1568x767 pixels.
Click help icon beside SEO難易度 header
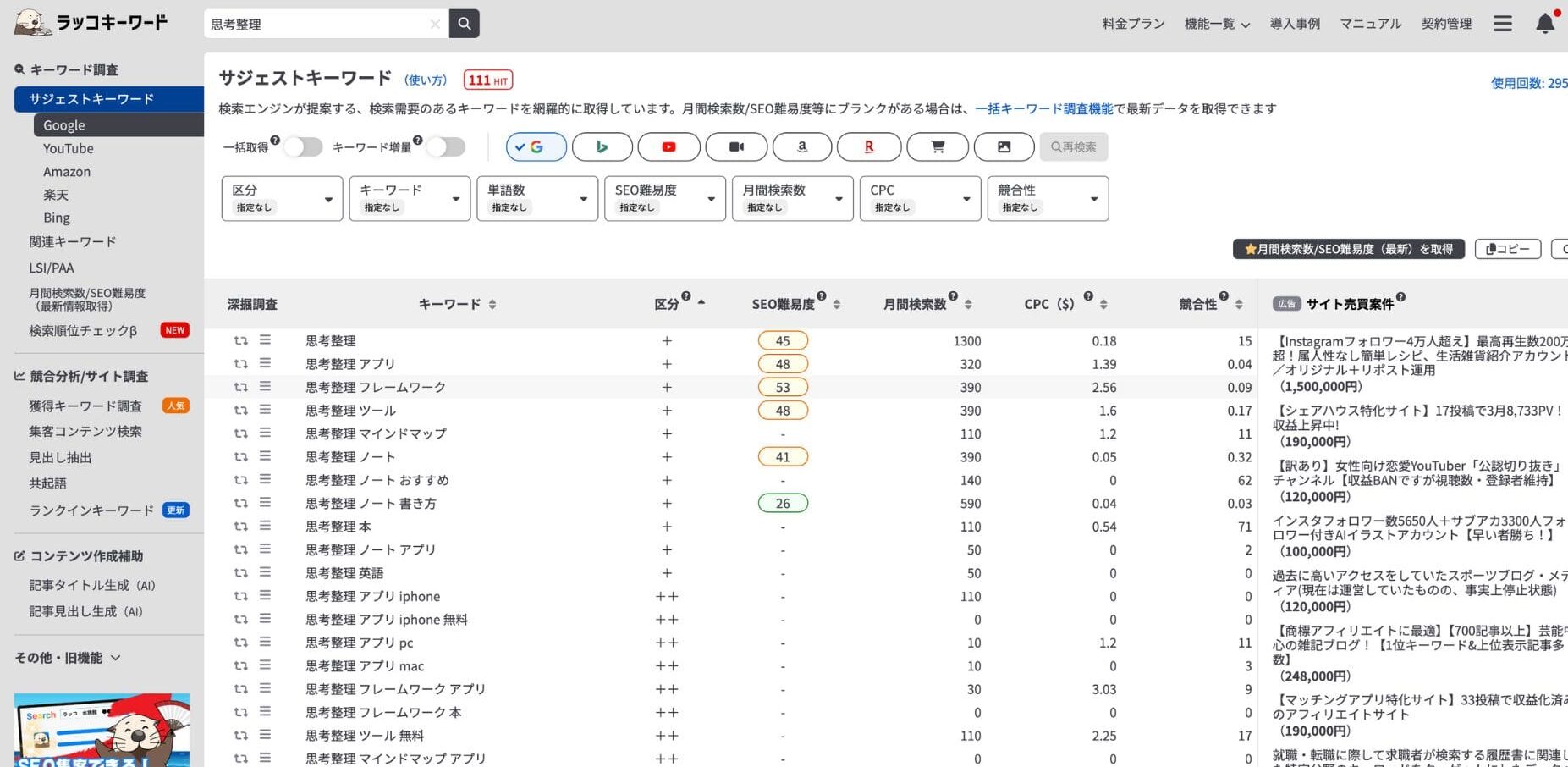point(822,295)
